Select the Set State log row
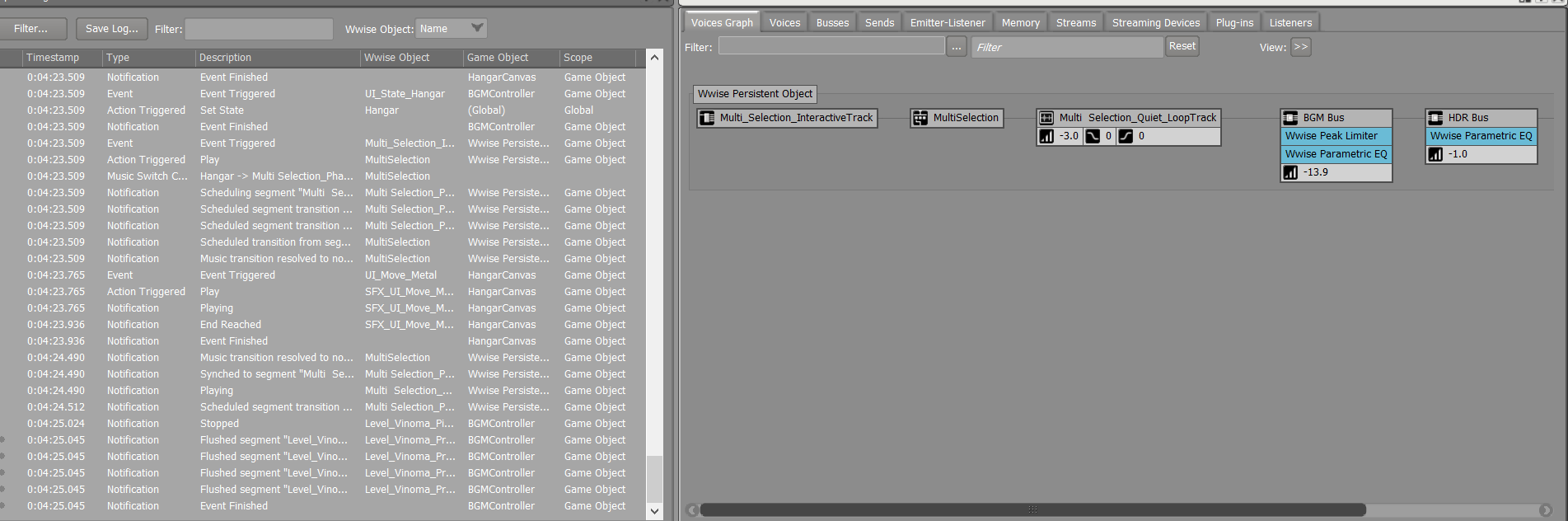 pos(323,110)
